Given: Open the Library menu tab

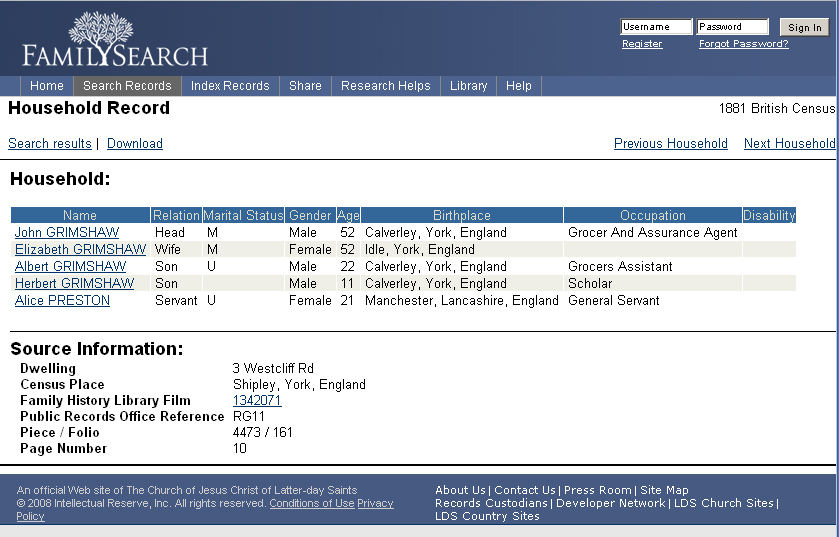Looking at the screenshot, I should (x=468, y=86).
